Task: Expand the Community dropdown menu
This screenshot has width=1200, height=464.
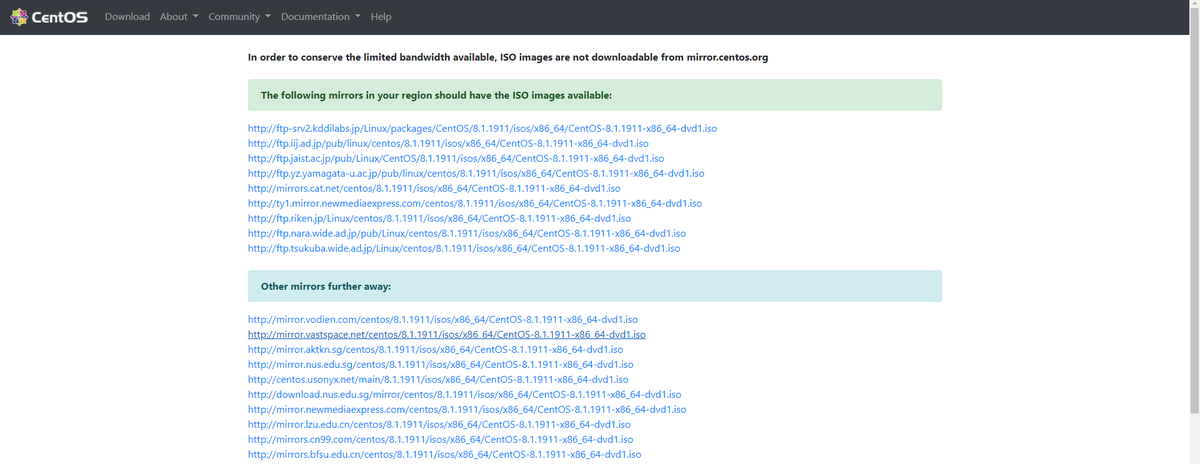Action: pyautogui.click(x=240, y=17)
